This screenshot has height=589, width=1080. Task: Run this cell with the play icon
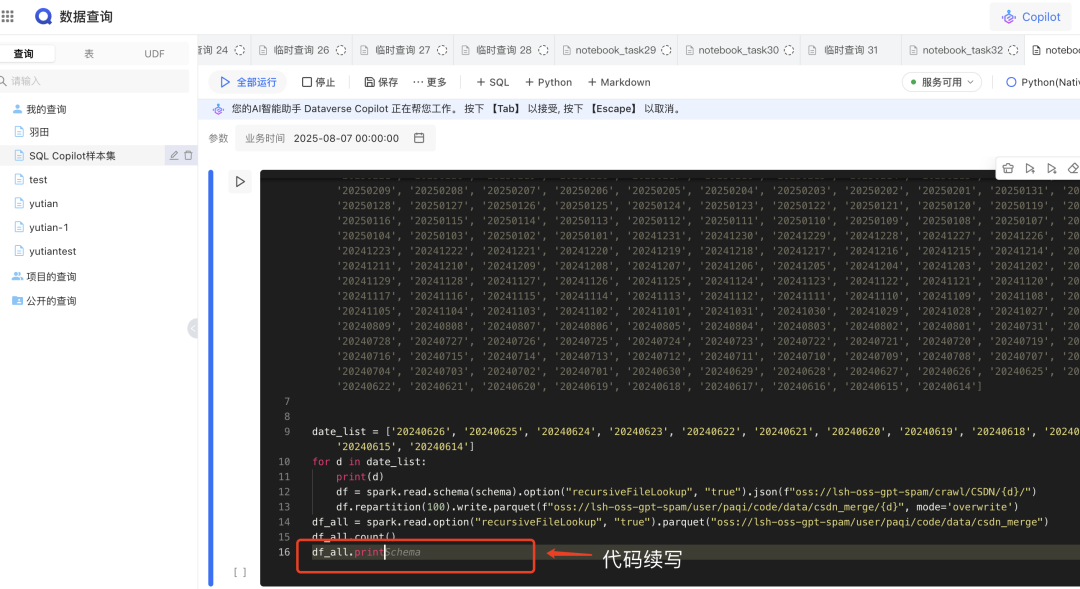[240, 182]
